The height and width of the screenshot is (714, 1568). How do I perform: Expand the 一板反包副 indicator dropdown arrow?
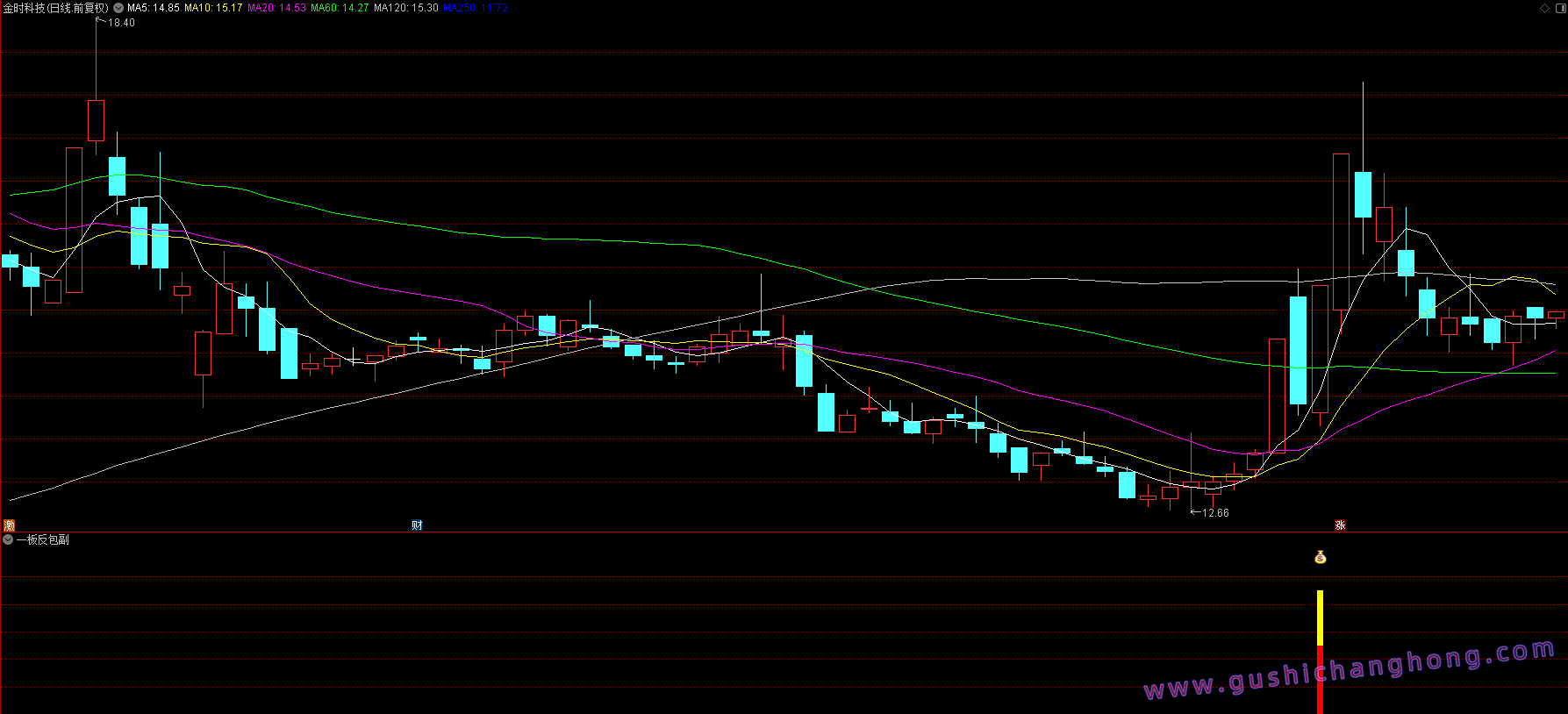coord(8,539)
